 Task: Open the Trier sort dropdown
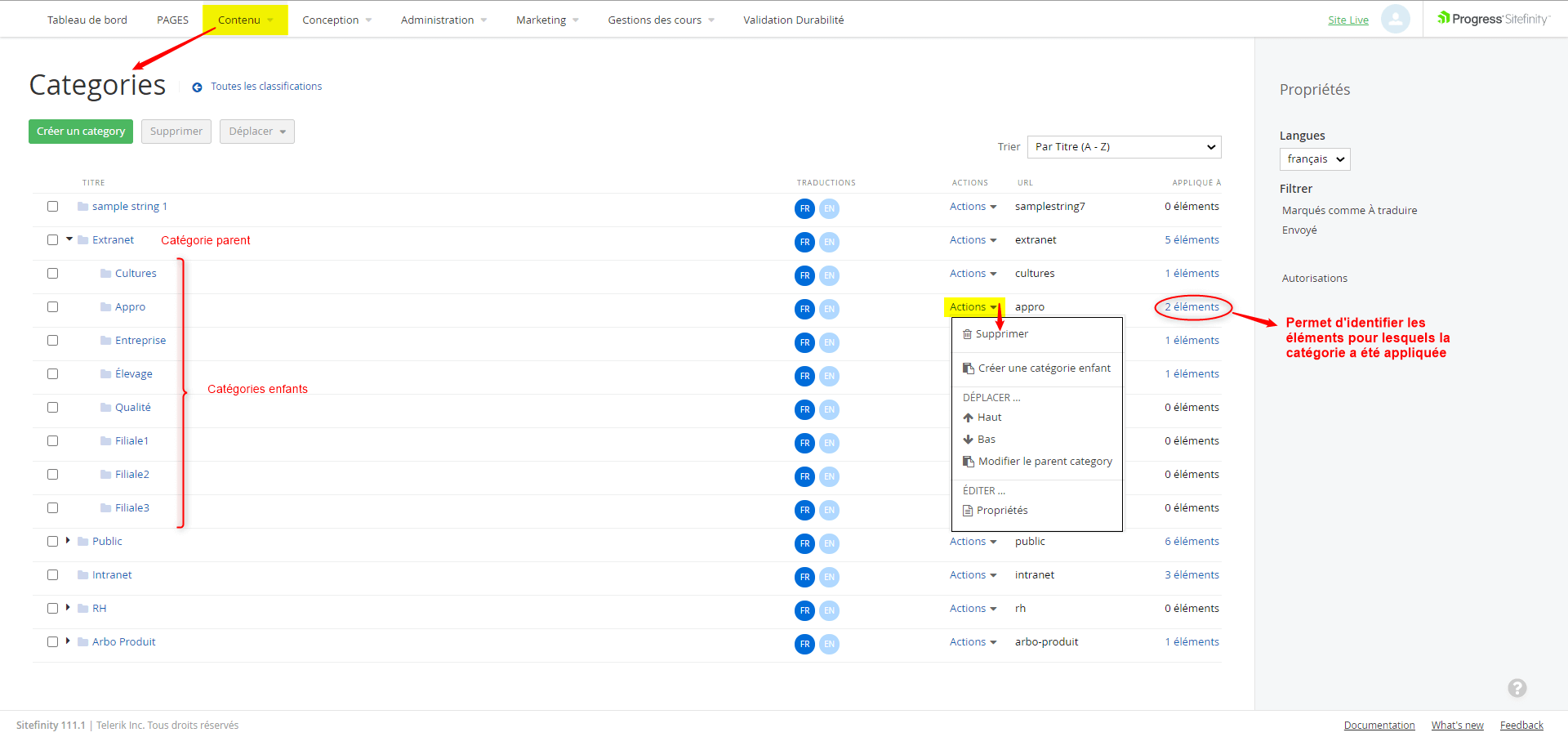pos(1124,147)
